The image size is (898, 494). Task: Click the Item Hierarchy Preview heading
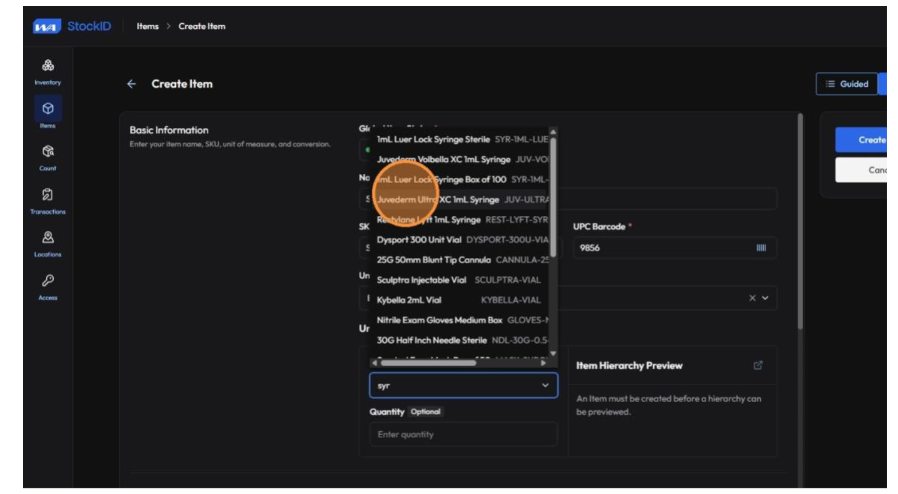[x=629, y=365]
